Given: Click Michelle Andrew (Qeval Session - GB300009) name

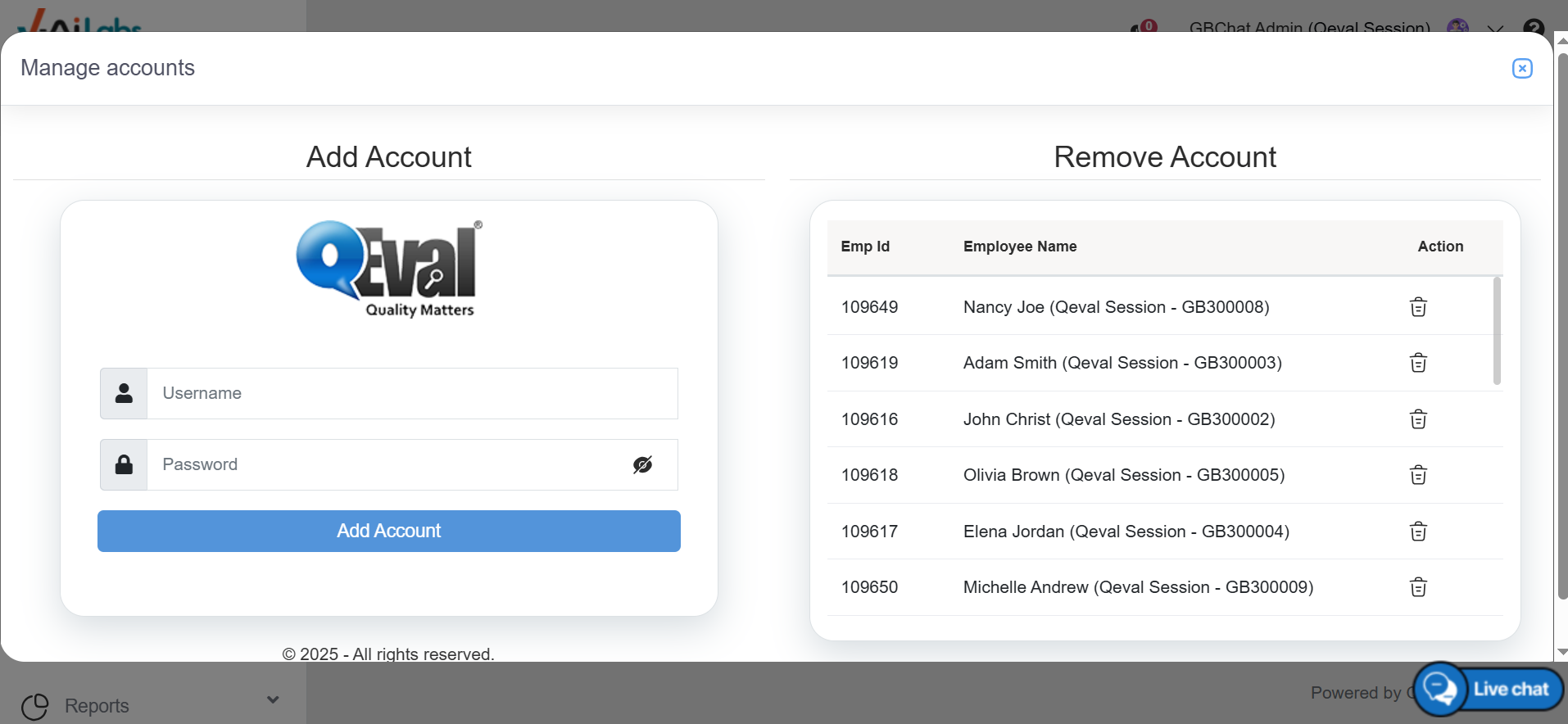Looking at the screenshot, I should coord(1139,587).
